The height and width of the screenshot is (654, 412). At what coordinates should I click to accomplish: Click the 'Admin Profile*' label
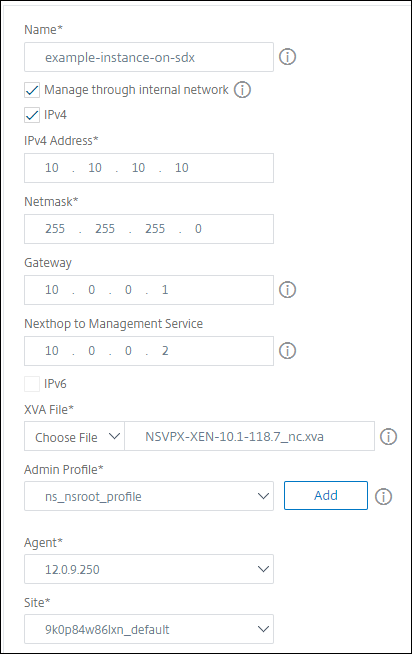point(64,470)
